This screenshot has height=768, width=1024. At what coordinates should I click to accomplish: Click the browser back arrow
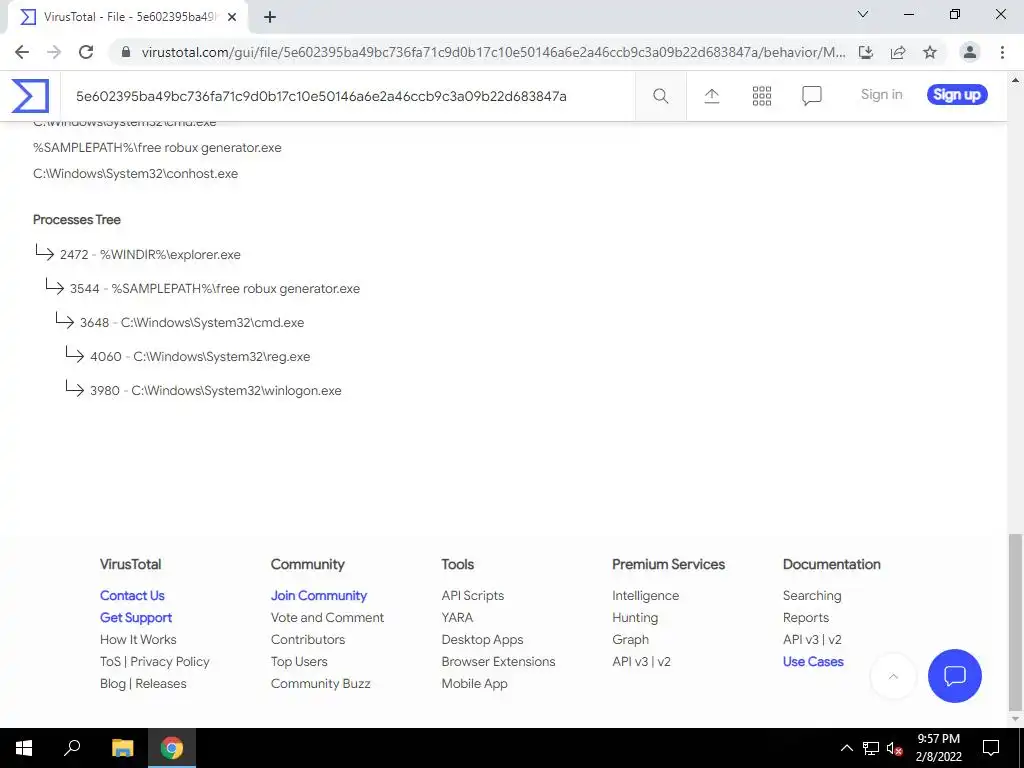[x=22, y=52]
